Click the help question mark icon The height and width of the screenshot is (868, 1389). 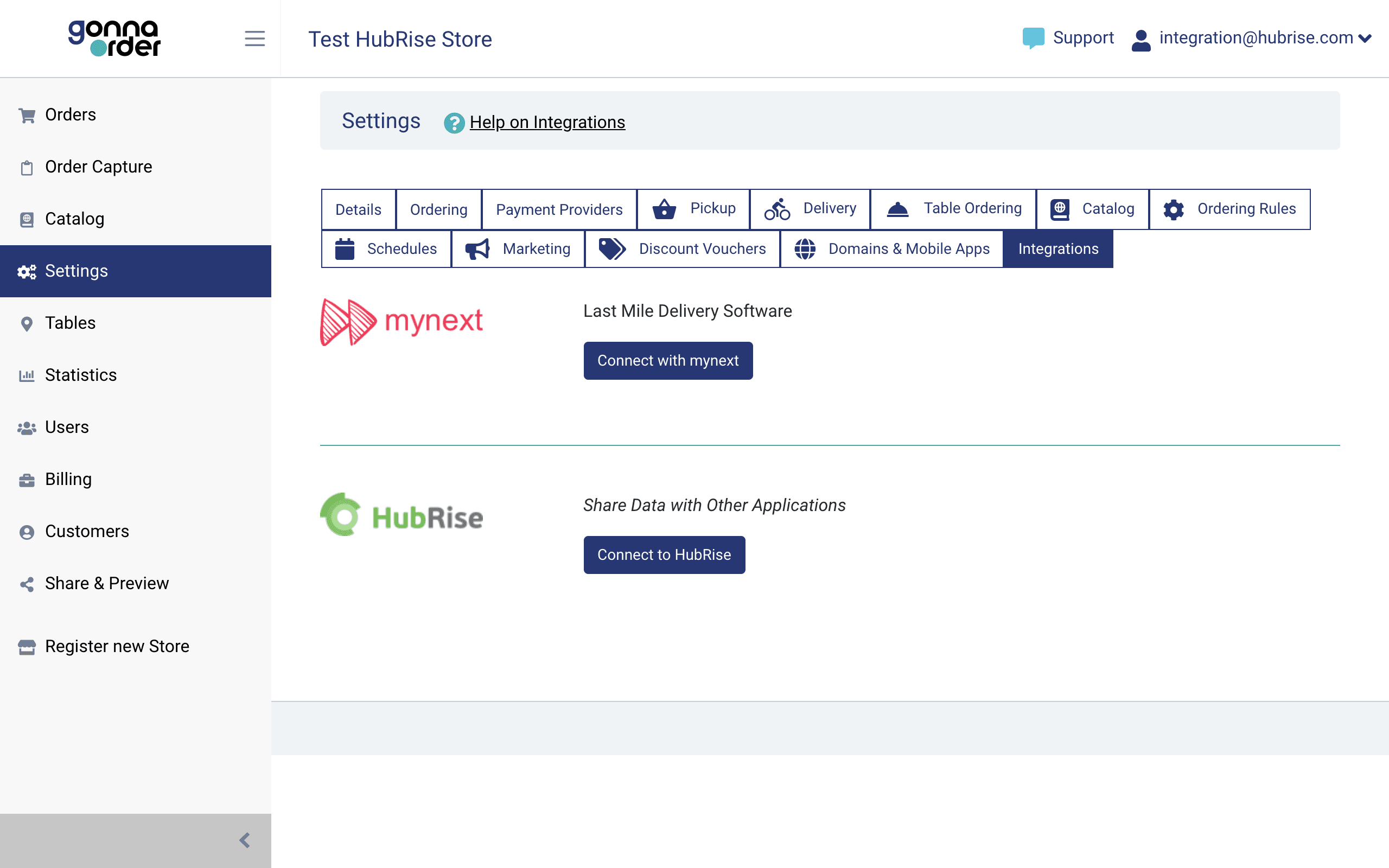(x=454, y=123)
